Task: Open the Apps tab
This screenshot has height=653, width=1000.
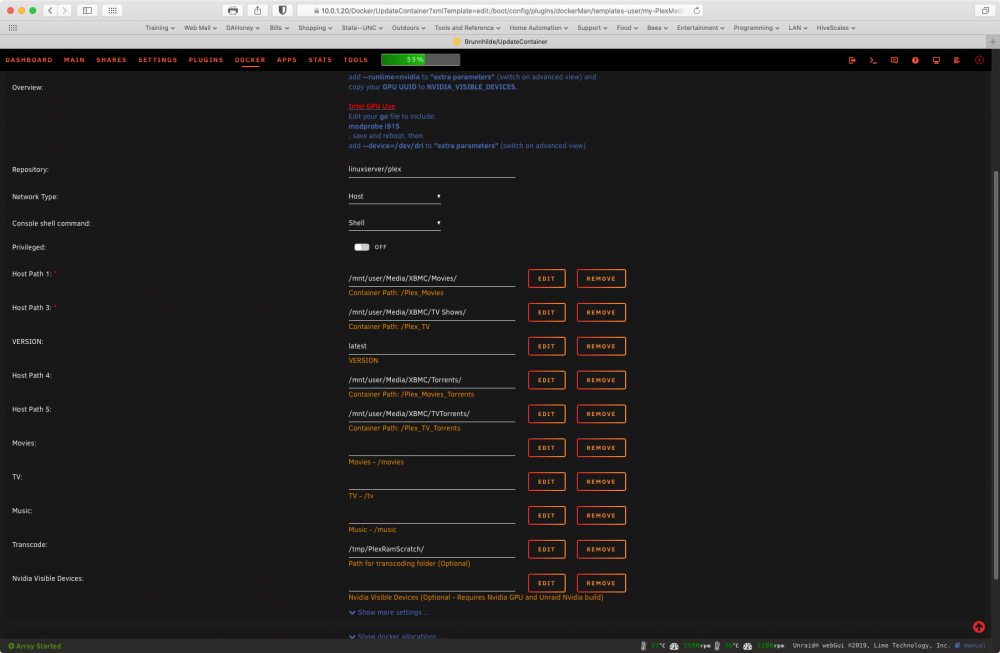Action: [x=286, y=60]
